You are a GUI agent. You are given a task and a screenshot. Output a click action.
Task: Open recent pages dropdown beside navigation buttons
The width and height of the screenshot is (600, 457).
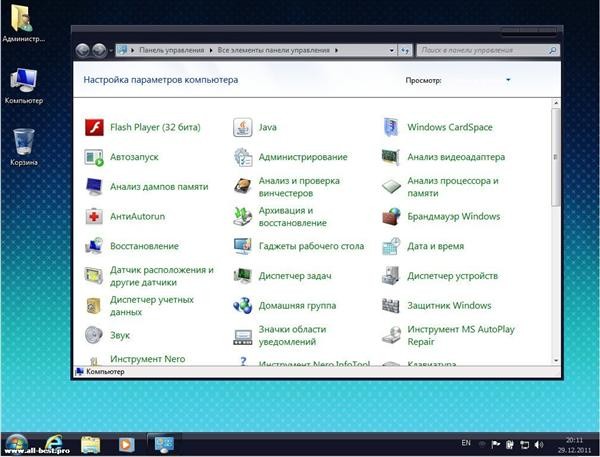[111, 50]
